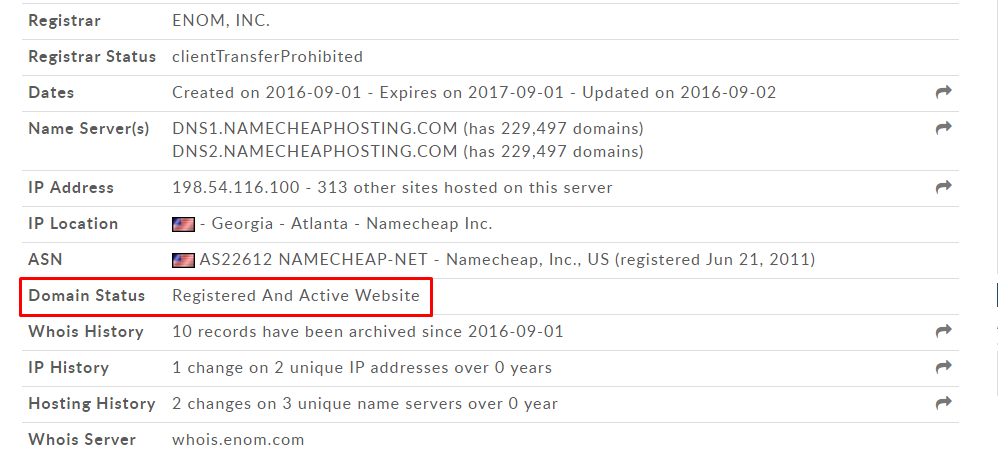Open the arrow icon beside Name Server(s)
Viewport: 998px width, 461px height.
click(943, 128)
